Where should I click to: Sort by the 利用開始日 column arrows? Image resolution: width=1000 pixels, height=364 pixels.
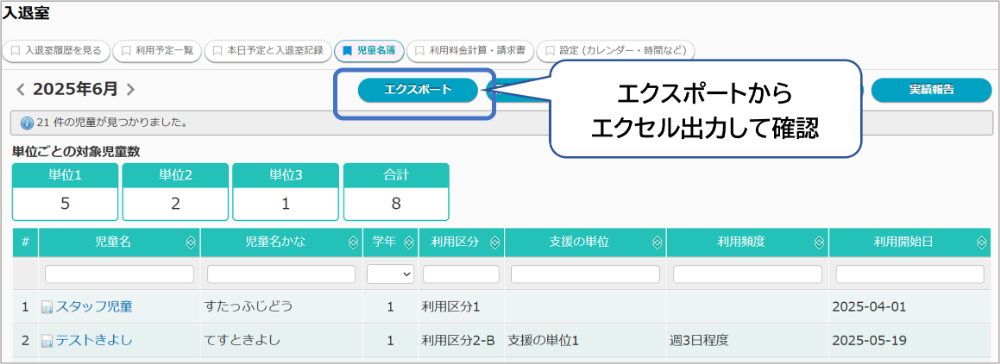981,242
